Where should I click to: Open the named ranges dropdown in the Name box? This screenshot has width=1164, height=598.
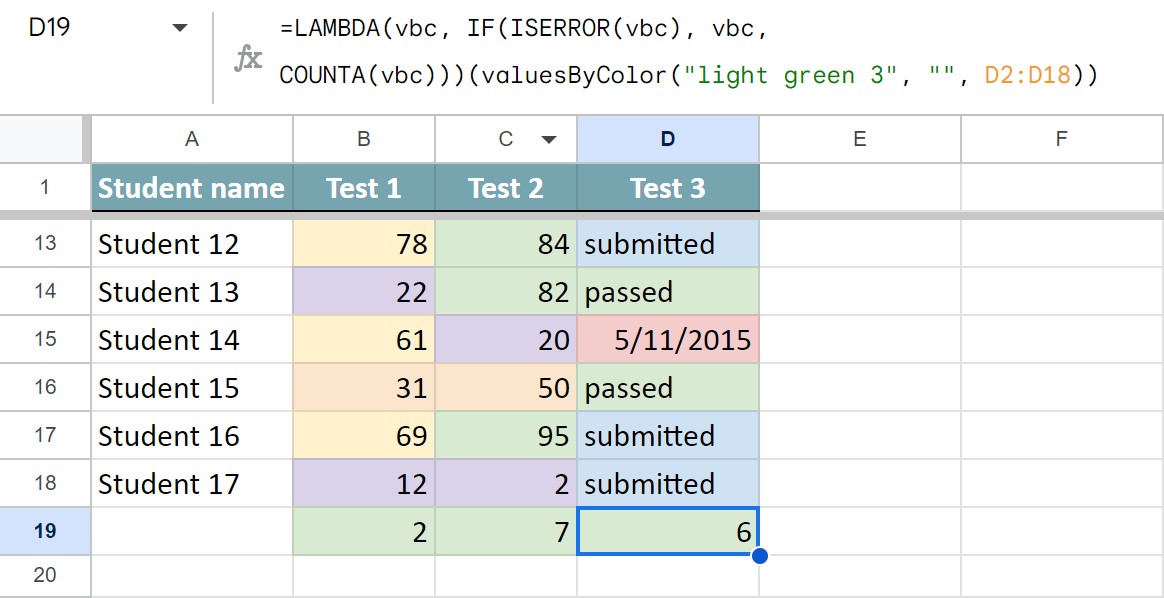[180, 28]
